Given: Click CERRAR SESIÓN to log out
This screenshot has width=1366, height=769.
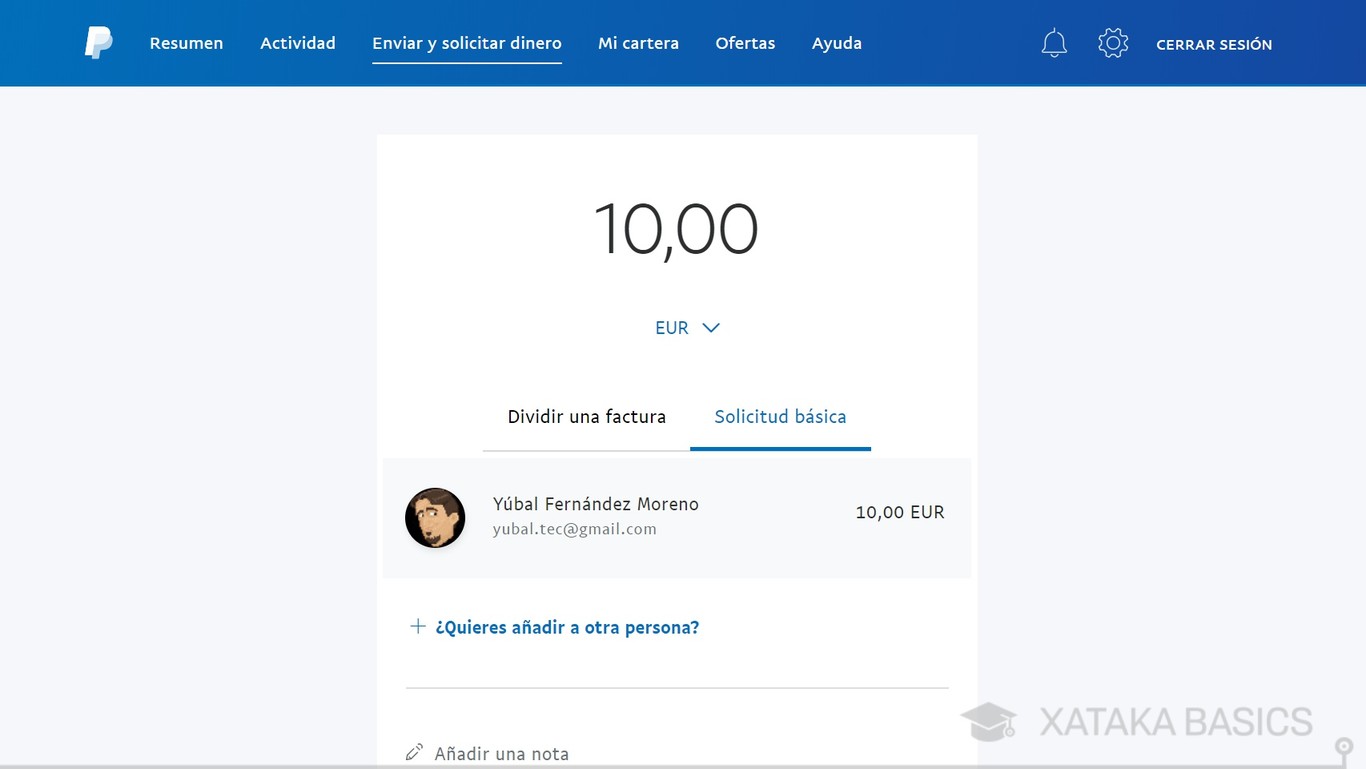Looking at the screenshot, I should click(1214, 44).
